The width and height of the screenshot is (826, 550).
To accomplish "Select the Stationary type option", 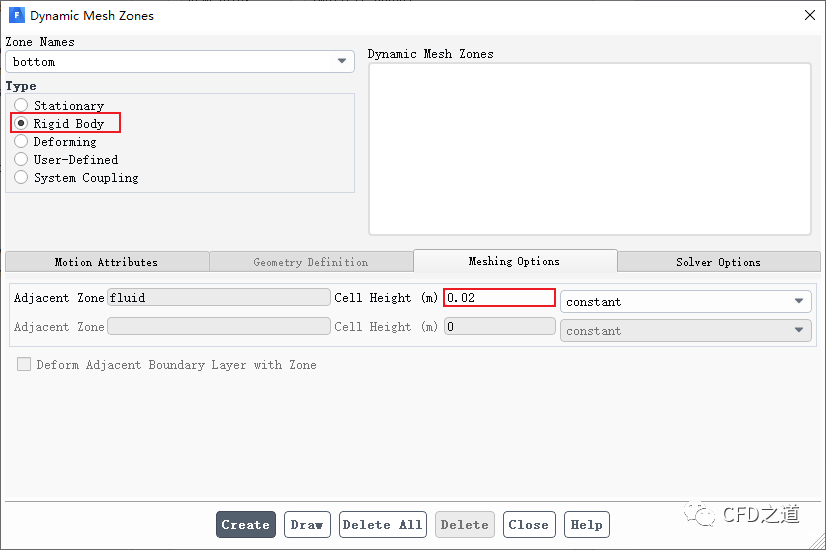I will [60, 105].
